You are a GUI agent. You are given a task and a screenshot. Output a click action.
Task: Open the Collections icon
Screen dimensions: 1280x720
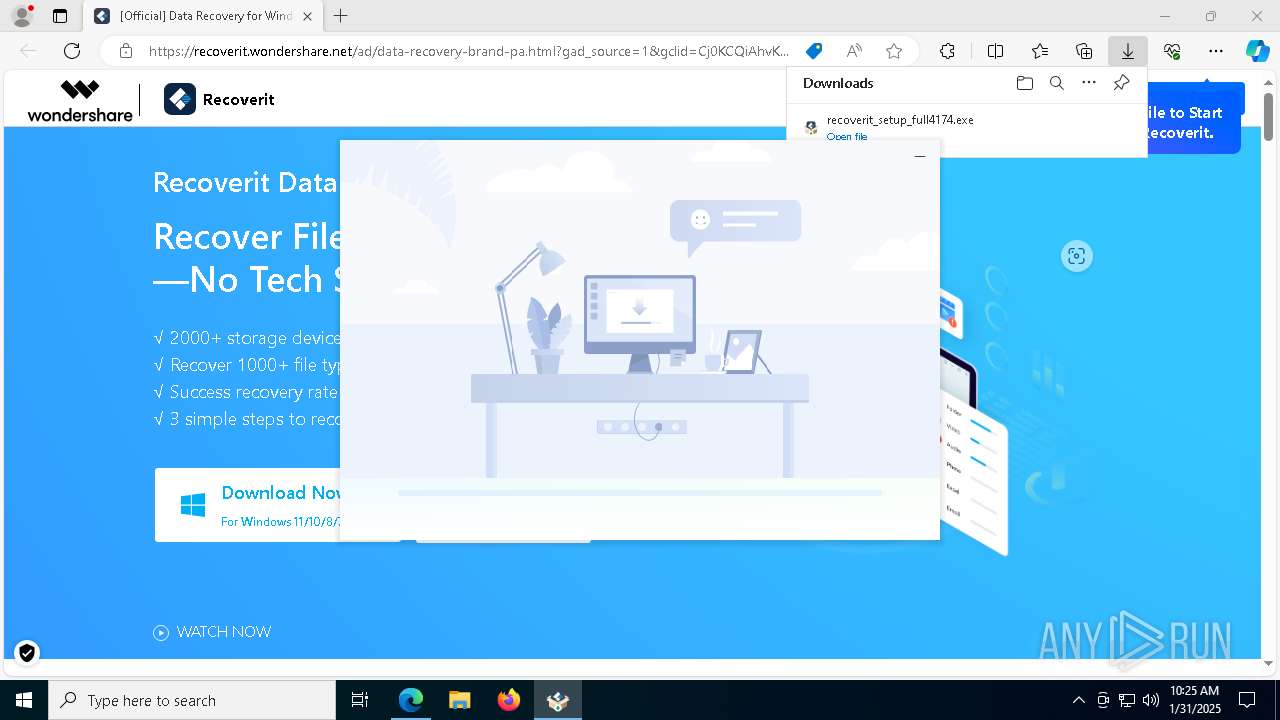coord(1084,51)
